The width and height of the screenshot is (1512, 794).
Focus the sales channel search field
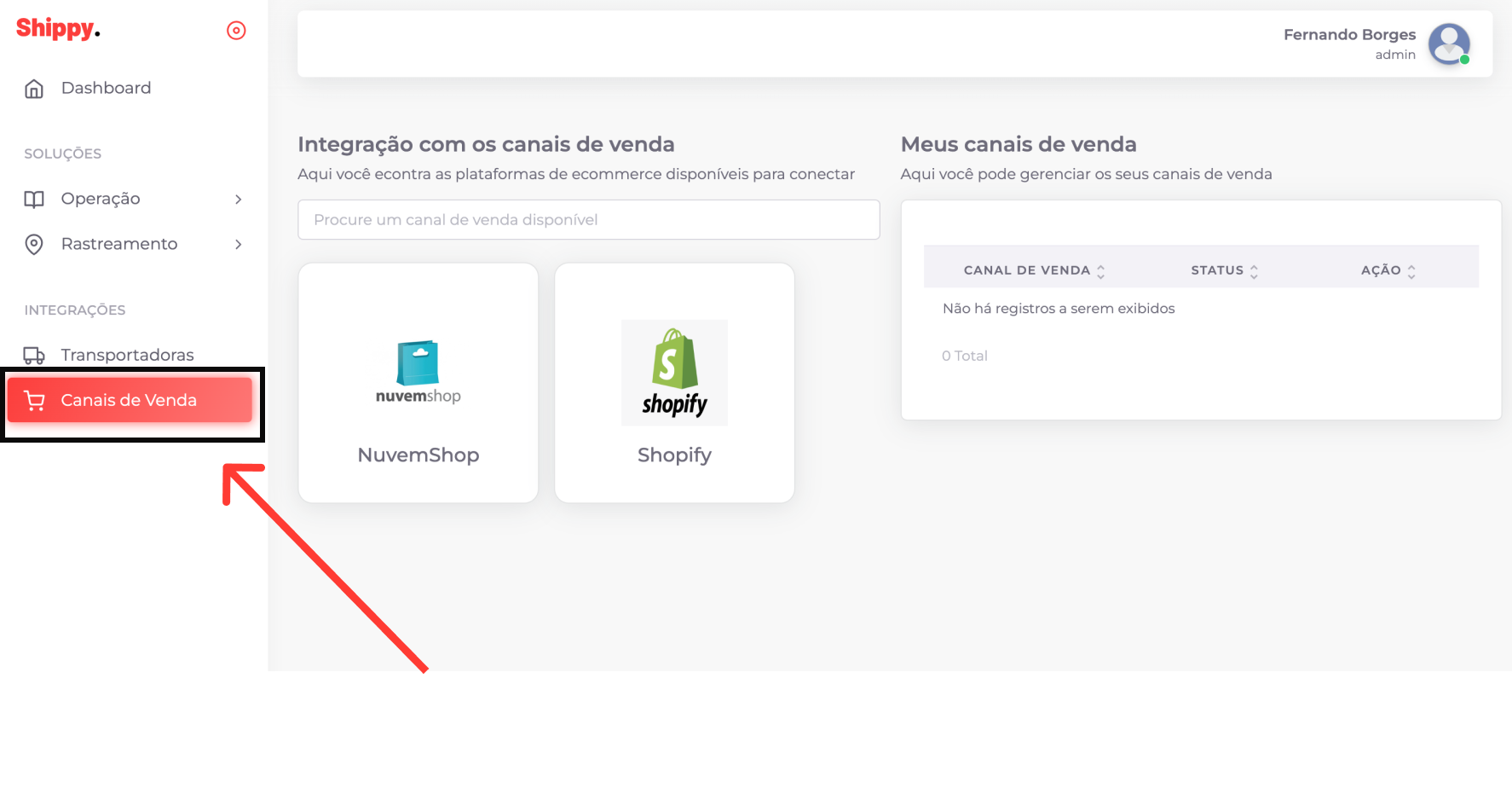[x=589, y=220]
